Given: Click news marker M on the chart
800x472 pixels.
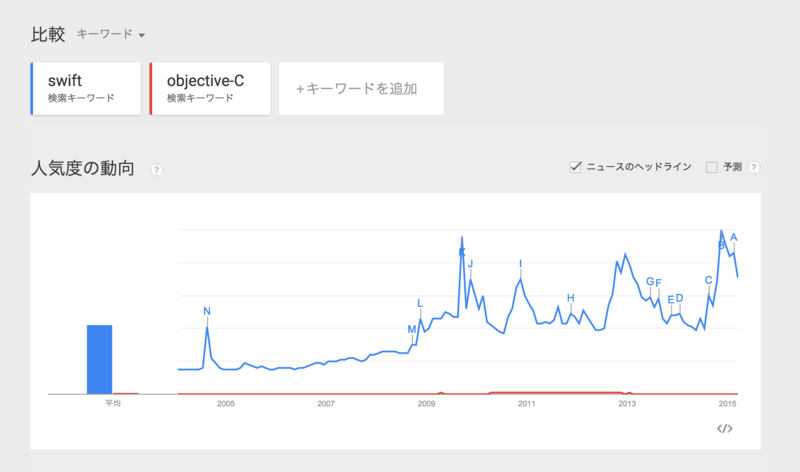Looking at the screenshot, I should [412, 329].
